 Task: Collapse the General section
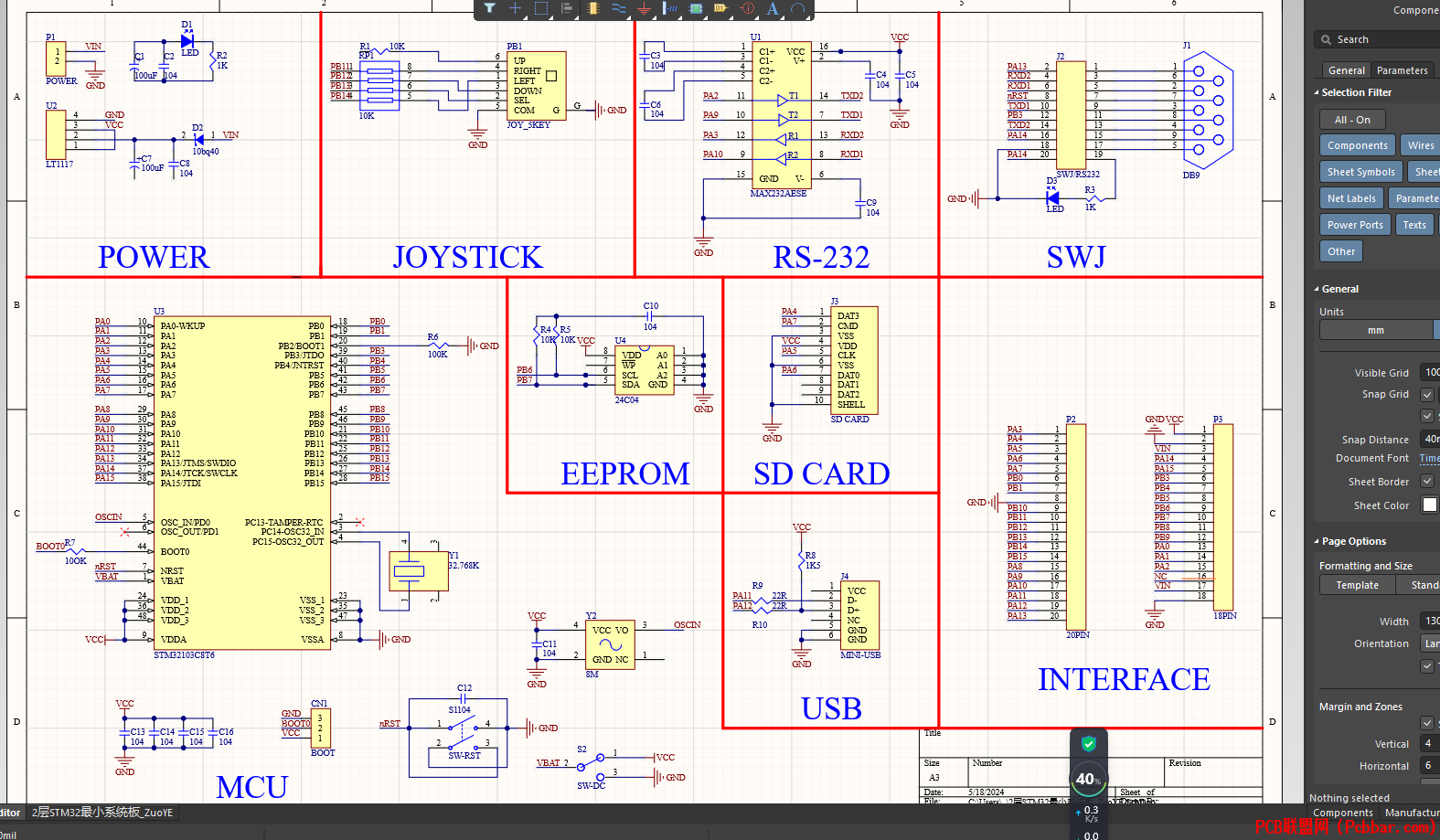pyautogui.click(x=1317, y=289)
